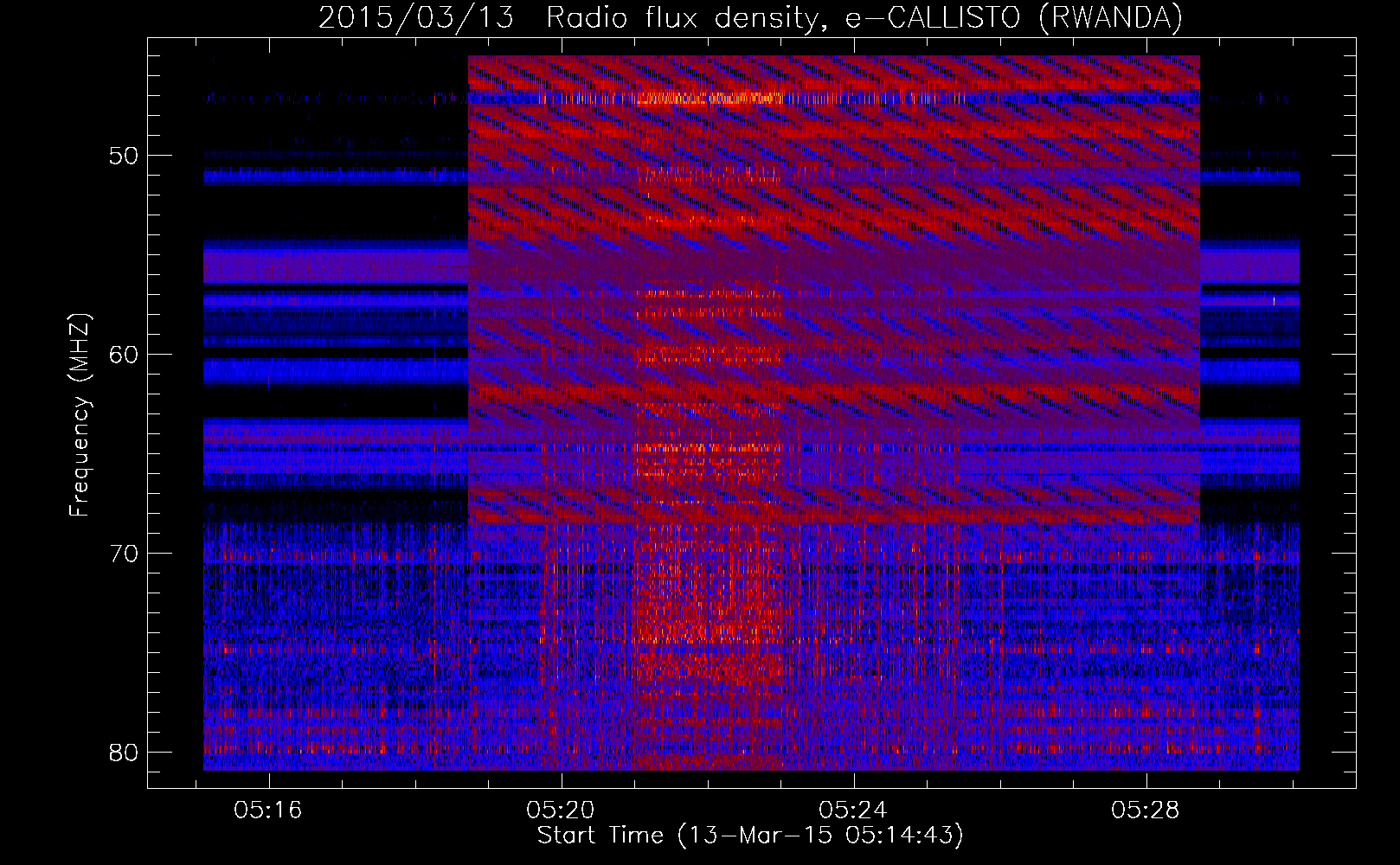Click the '80' frequency tick label
Image resolution: width=1400 pixels, height=865 pixels.
coord(125,753)
